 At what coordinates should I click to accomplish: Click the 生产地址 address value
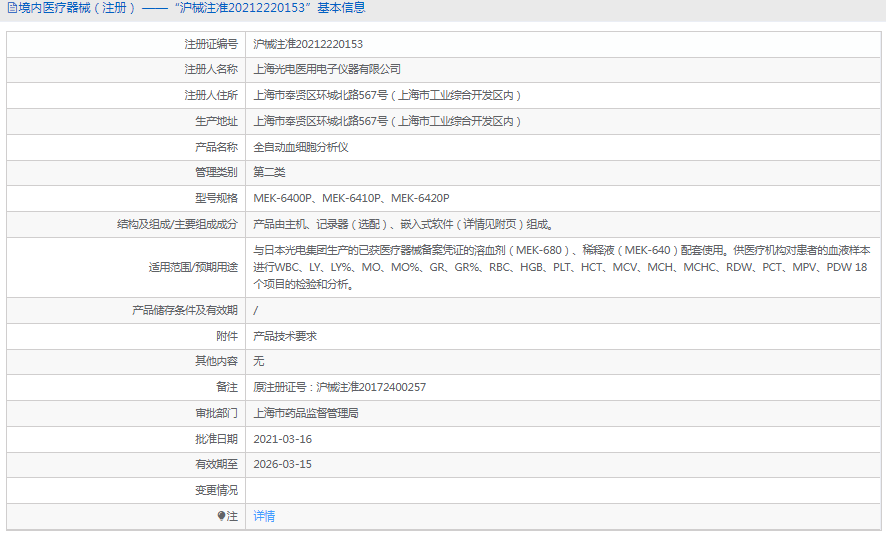[x=388, y=121]
